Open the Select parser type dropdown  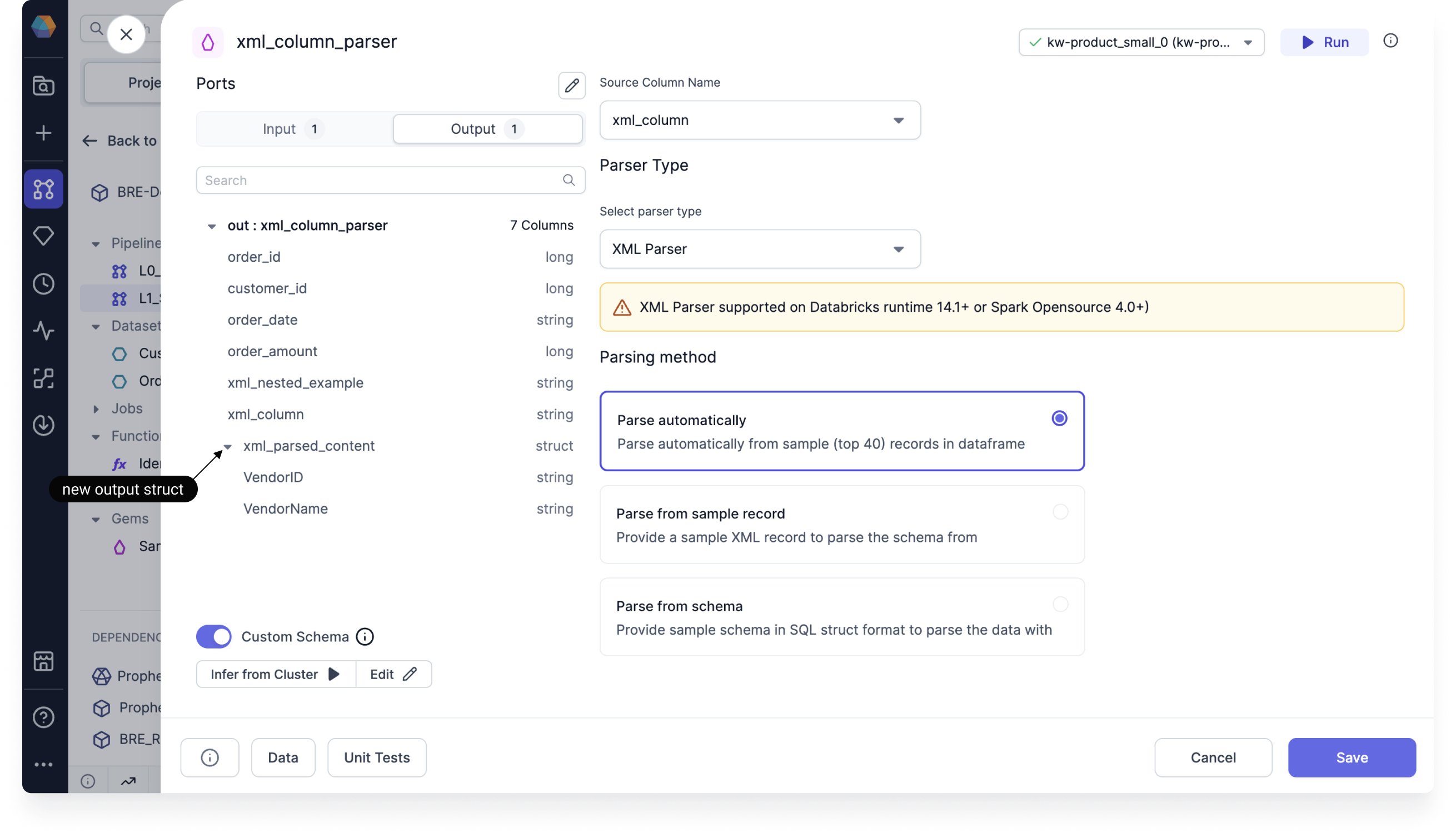click(760, 249)
